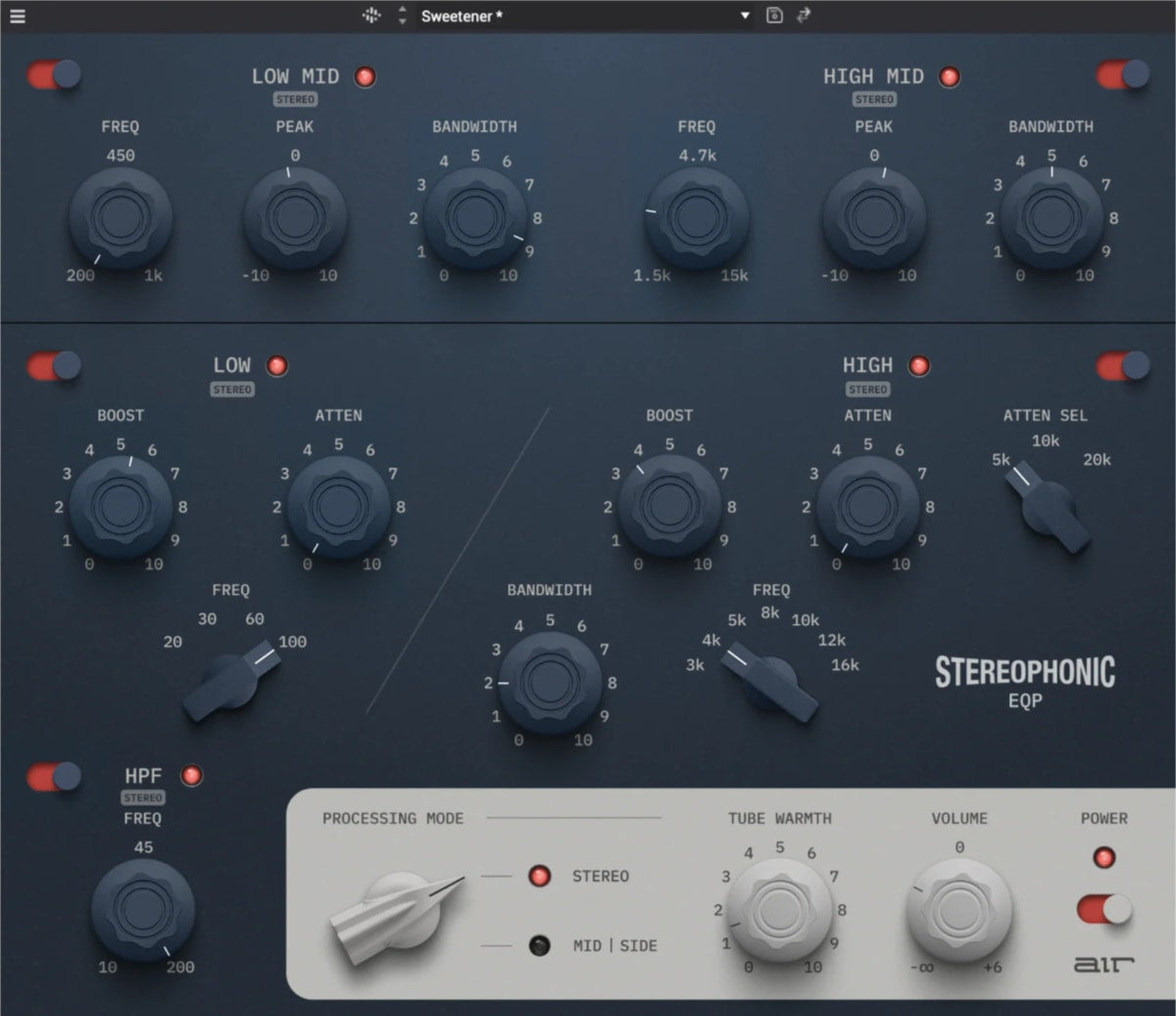
Task: Click the High Mid FREQ value 4.7k
Action: coord(697,155)
